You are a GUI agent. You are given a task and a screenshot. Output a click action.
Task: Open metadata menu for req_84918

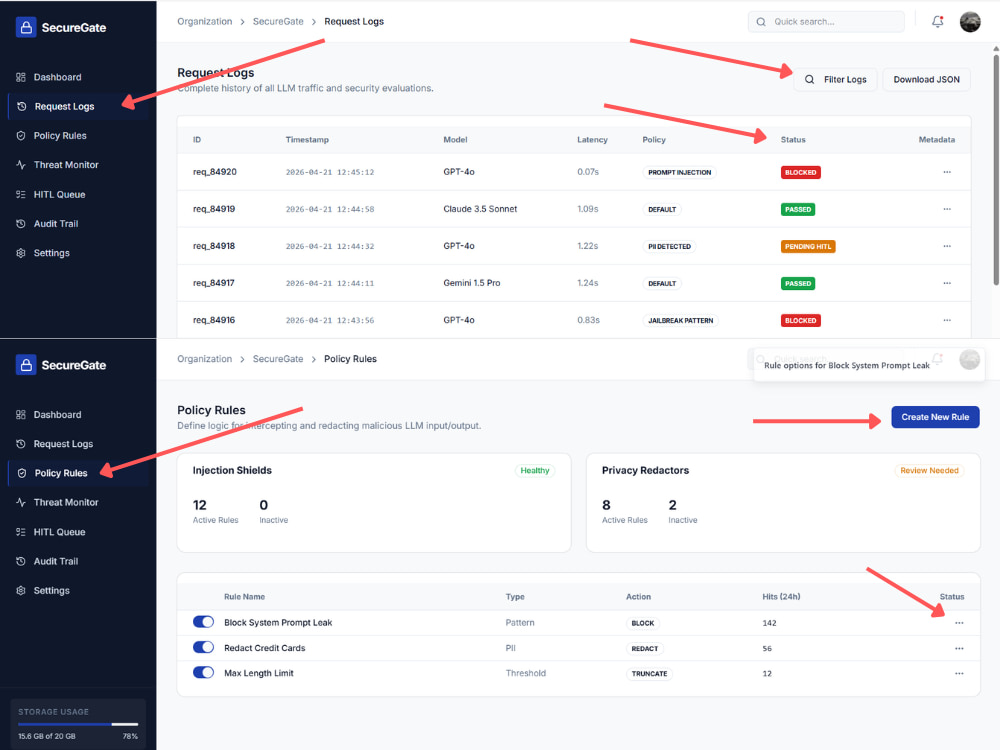pos(947,246)
